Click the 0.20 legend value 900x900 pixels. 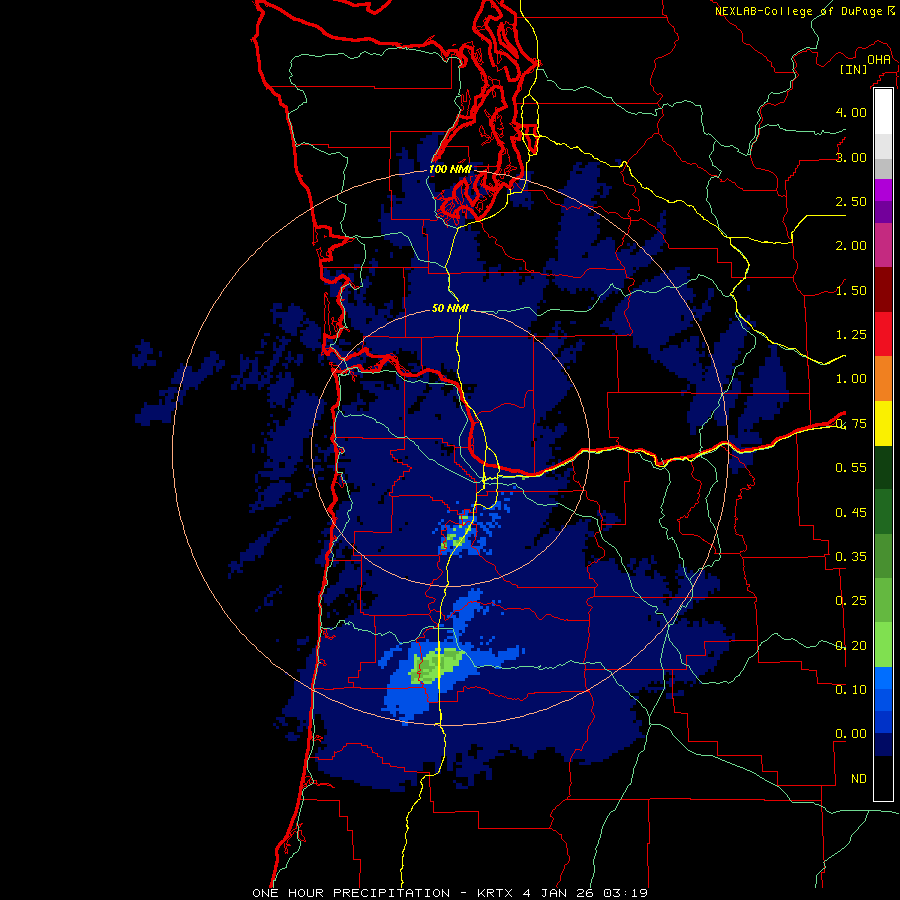(851, 646)
